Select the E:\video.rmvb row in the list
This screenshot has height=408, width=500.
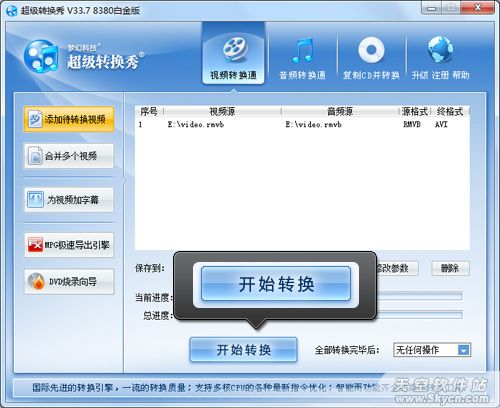tap(302, 125)
